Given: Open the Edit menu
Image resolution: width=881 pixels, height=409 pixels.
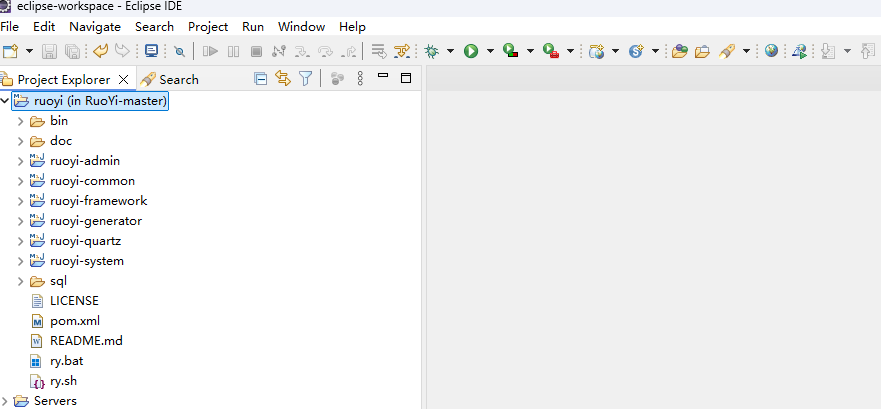Looking at the screenshot, I should tap(44, 26).
